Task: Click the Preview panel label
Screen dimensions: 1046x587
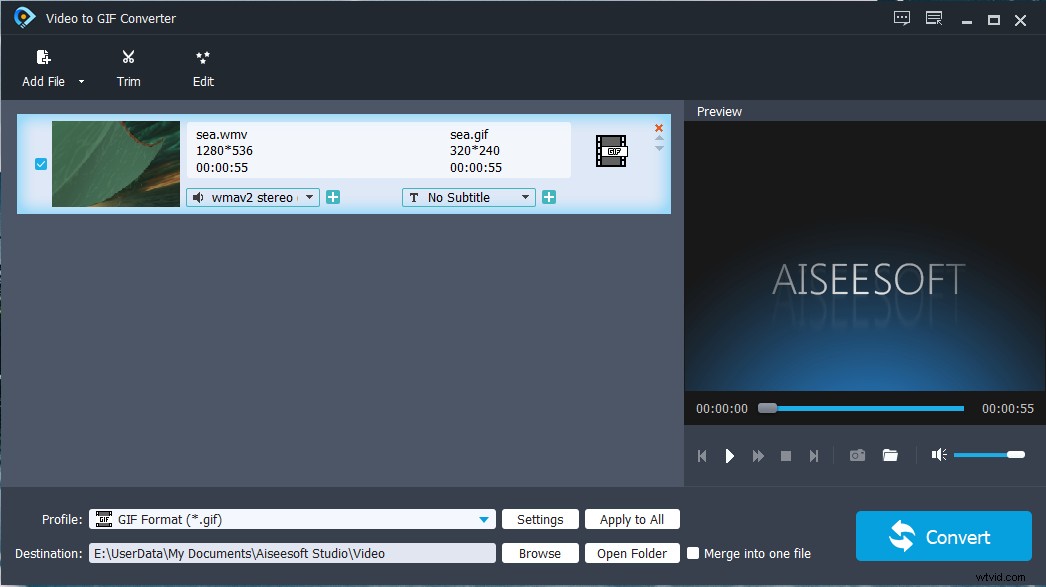Action: [719, 111]
